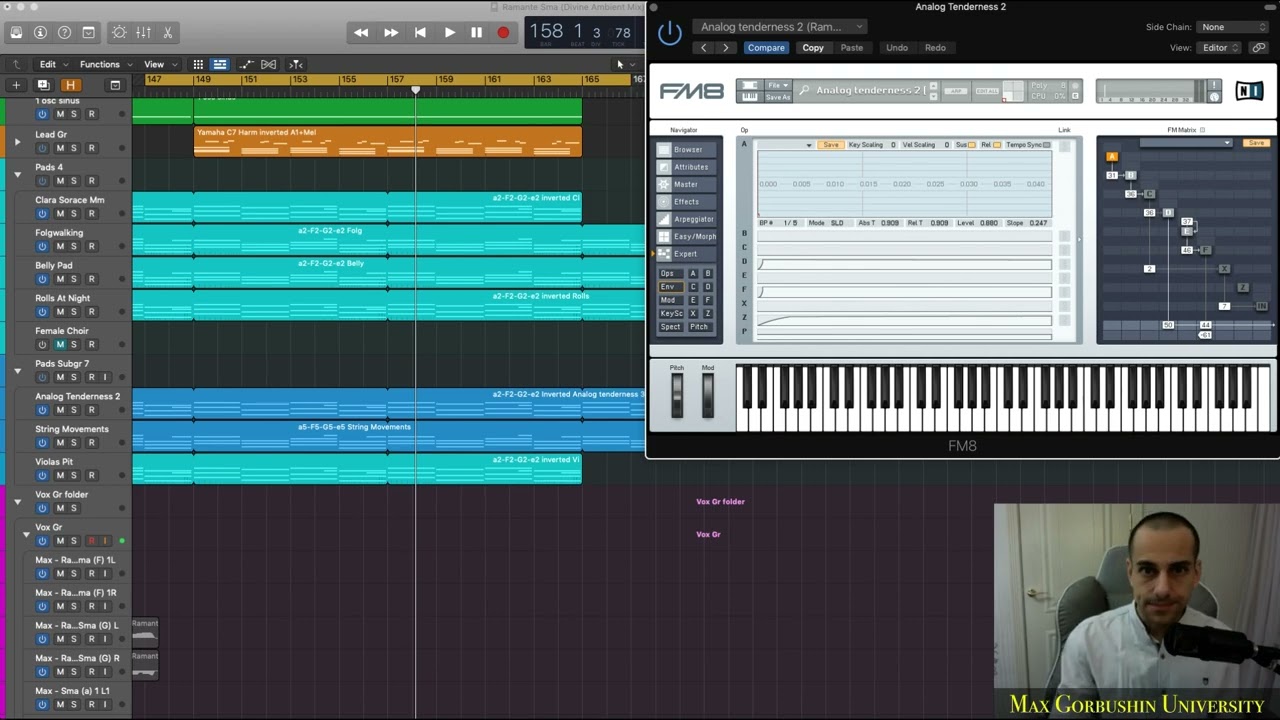
Task: Click the Native Instruments NI logo
Action: (x=1250, y=91)
